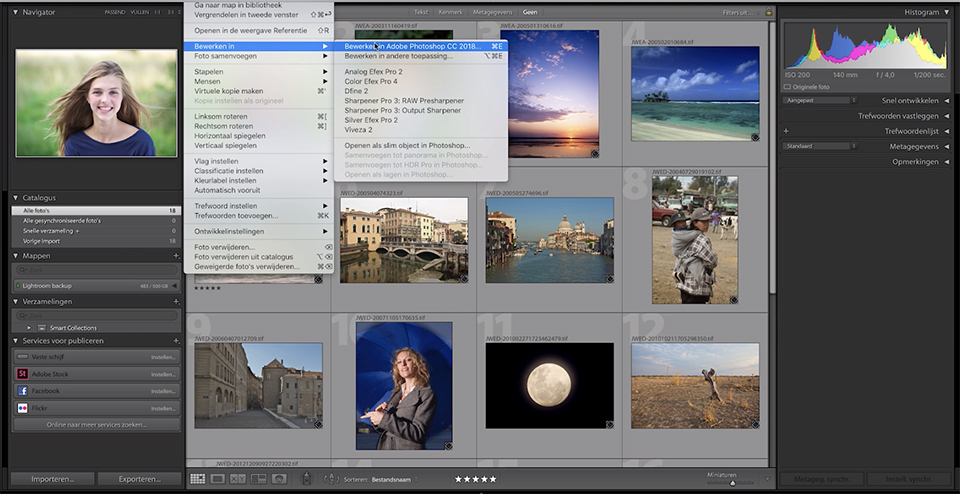Viewport: 960px width, 494px height.
Task: Toggle the A-Z sort direction icon
Action: (x=331, y=479)
